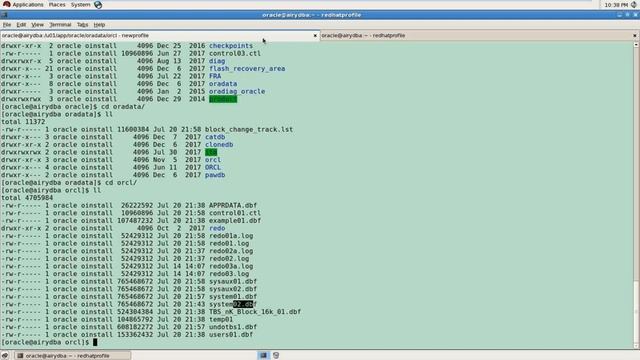
Task: Click the pawdb directory name
Action: point(215,175)
